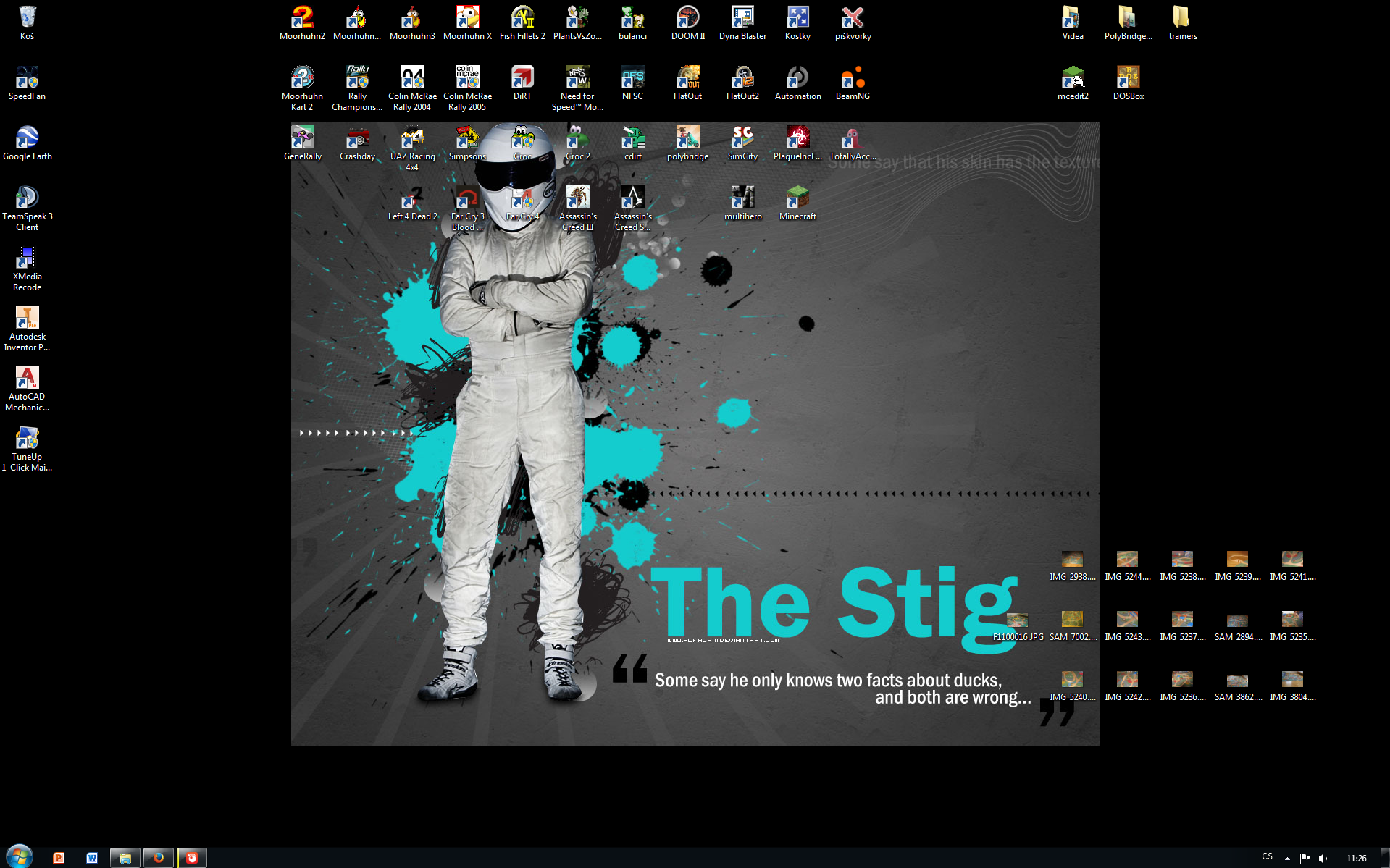Click the Rally Championship shortcut
1390x868 pixels.
coord(357,88)
